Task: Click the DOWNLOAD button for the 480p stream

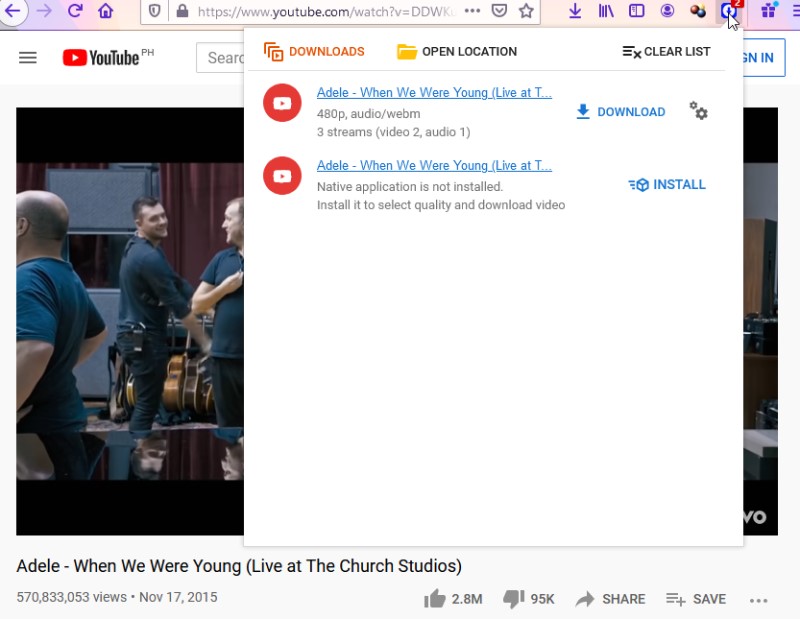Action: click(620, 112)
